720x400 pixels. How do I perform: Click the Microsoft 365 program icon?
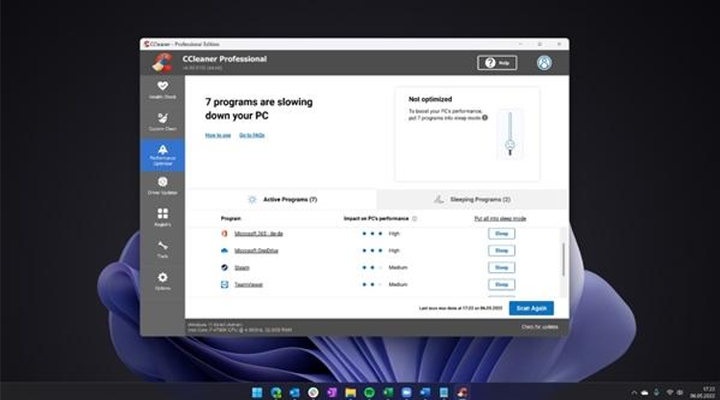224,234
